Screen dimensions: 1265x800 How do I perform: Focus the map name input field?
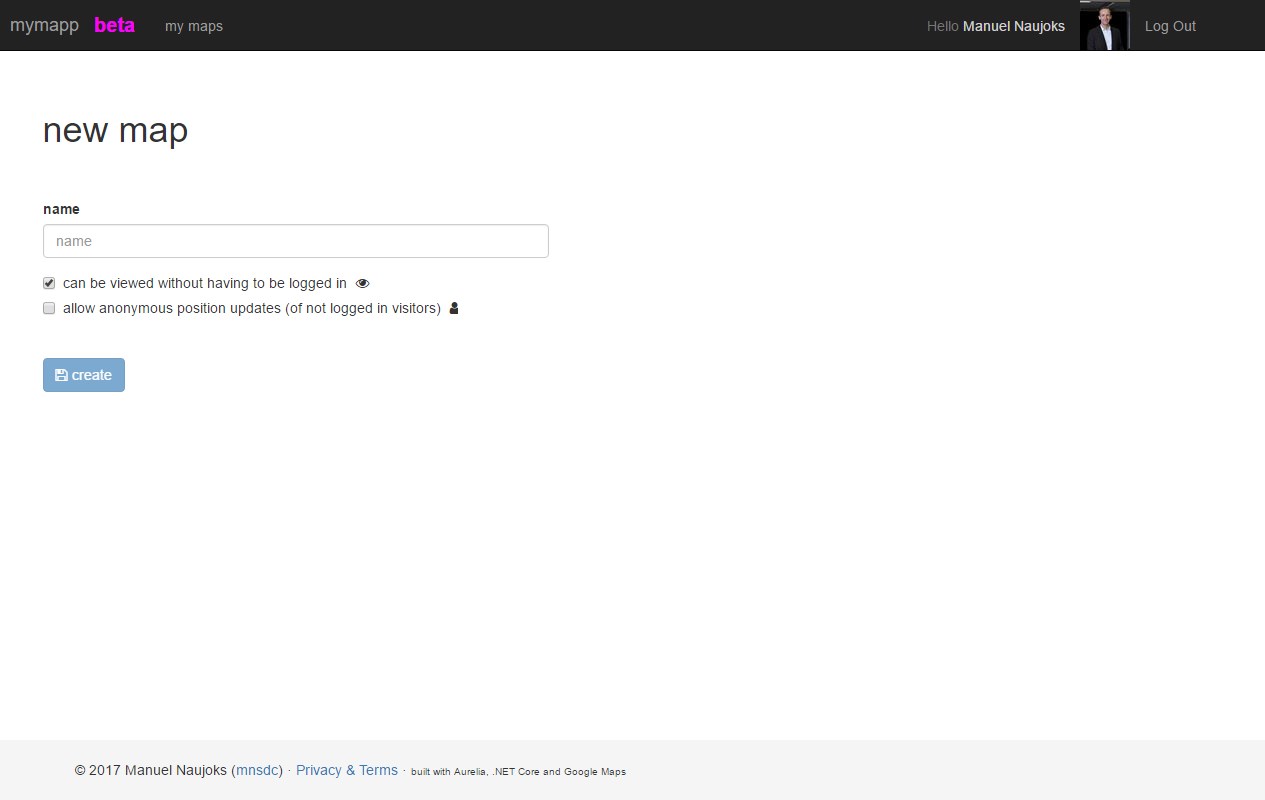[296, 241]
